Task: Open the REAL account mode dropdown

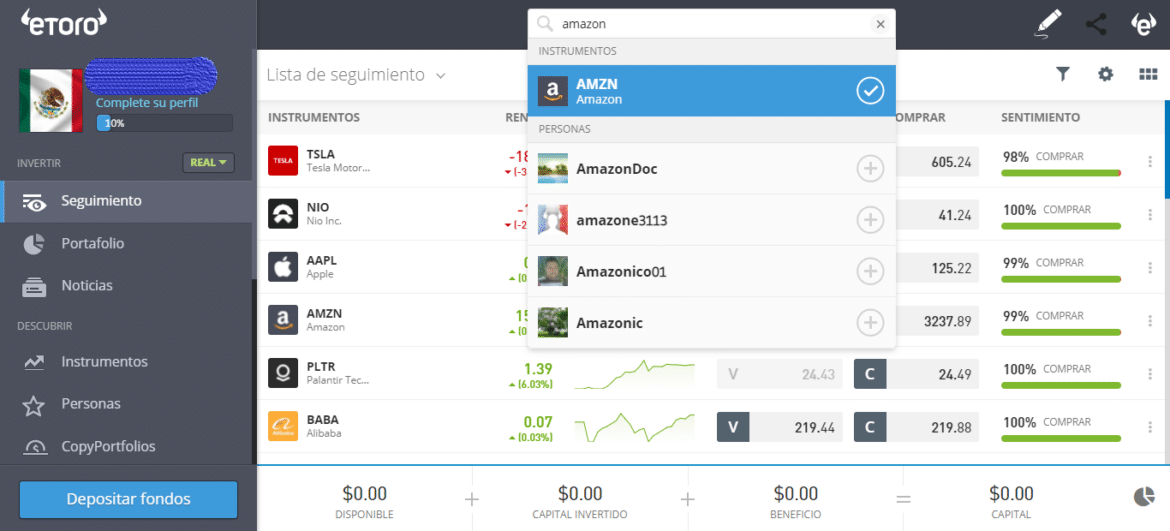Action: 208,162
